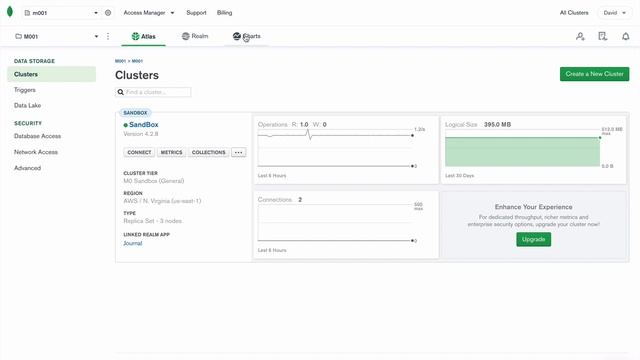Open the cluster ellipsis options menu
Screen dimensions: 640x360
pos(238,152)
